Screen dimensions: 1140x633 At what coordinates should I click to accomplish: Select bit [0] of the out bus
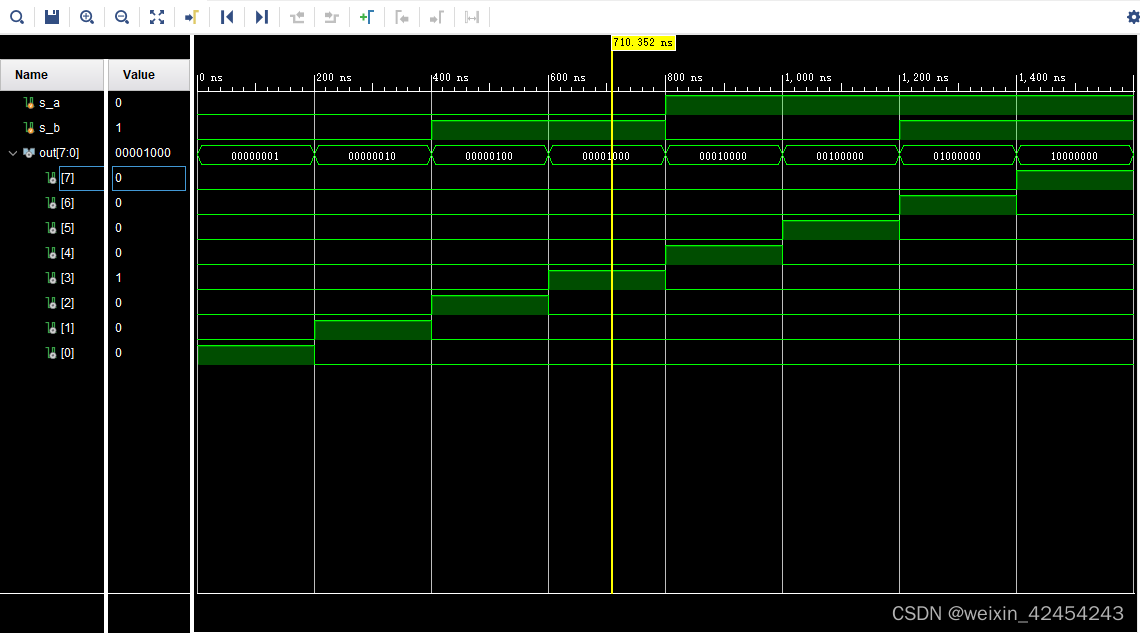(x=68, y=352)
